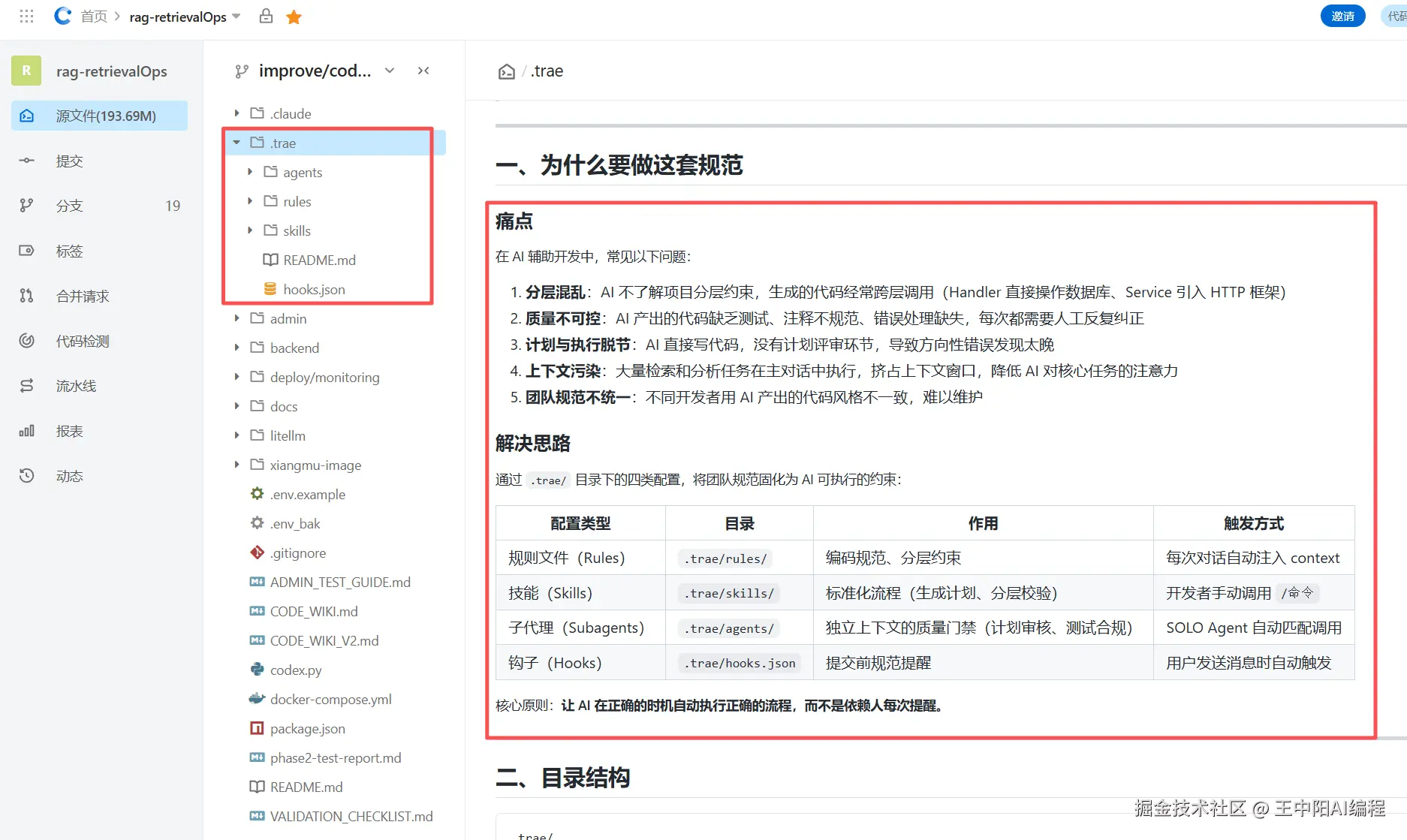Expand the xiangmu-image folder

[x=237, y=465]
